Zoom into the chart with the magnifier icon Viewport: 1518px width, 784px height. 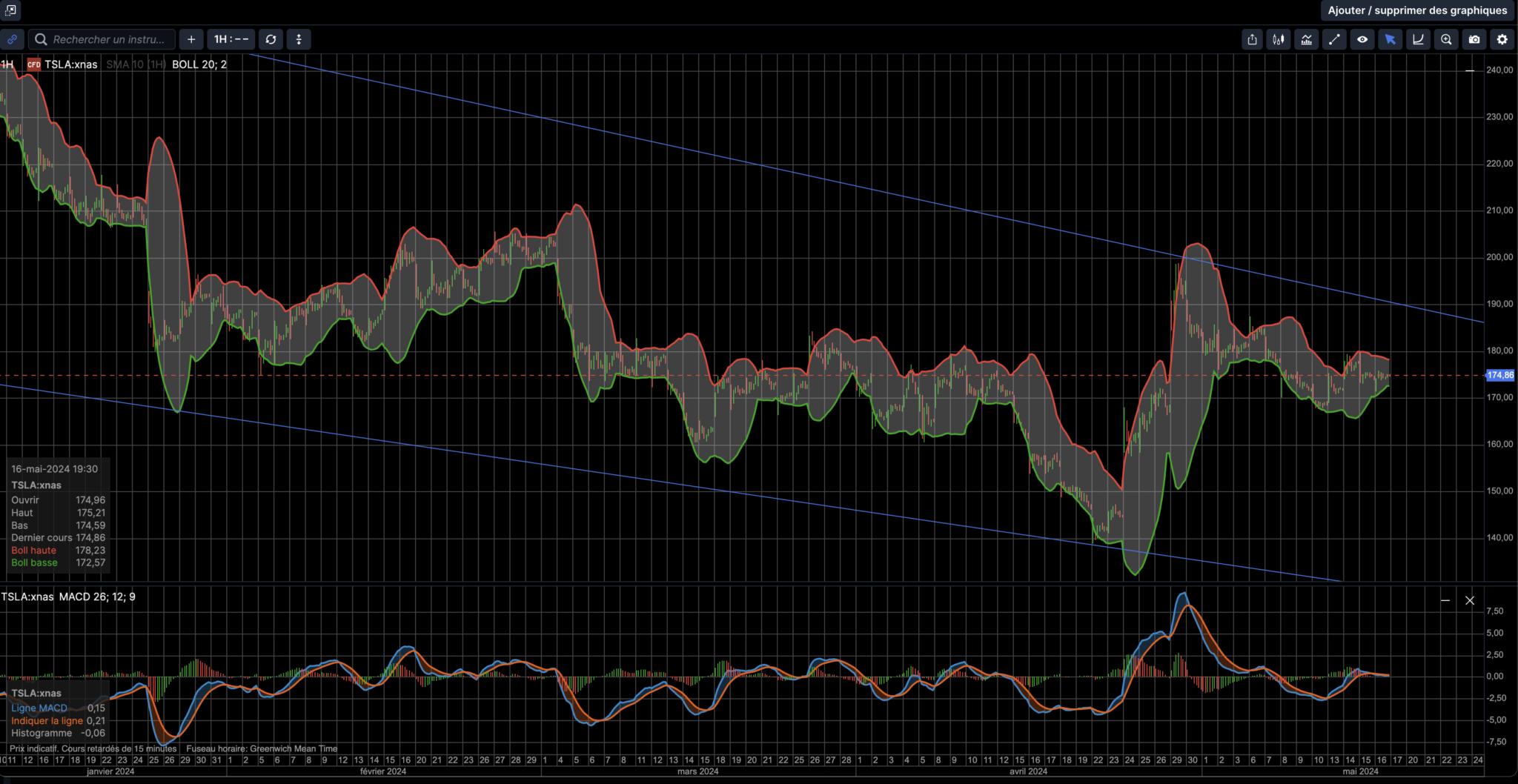pyautogui.click(x=1445, y=39)
